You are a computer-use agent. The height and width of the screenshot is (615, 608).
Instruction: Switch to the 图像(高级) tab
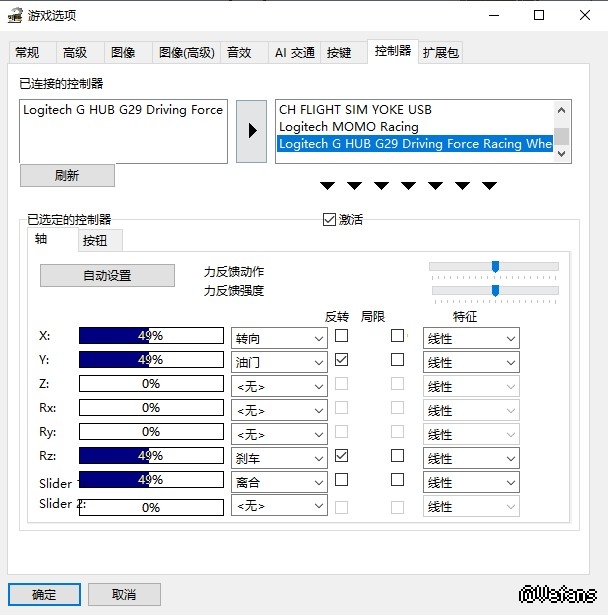pos(186,52)
